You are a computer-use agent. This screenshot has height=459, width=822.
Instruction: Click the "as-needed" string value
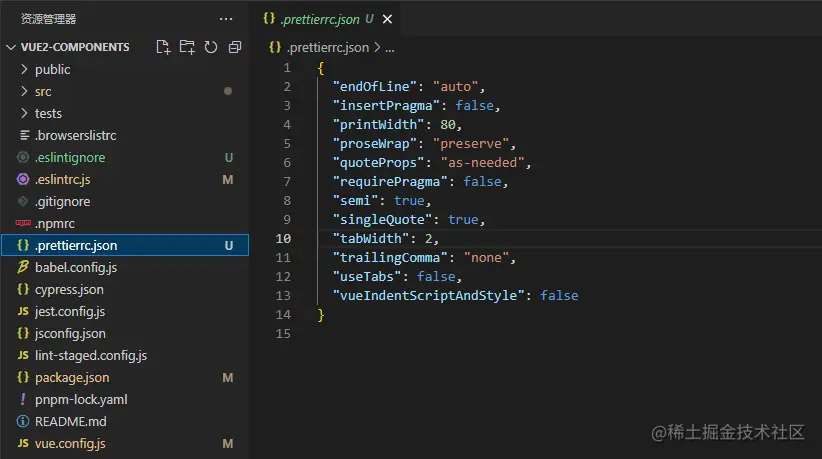click(x=482, y=162)
